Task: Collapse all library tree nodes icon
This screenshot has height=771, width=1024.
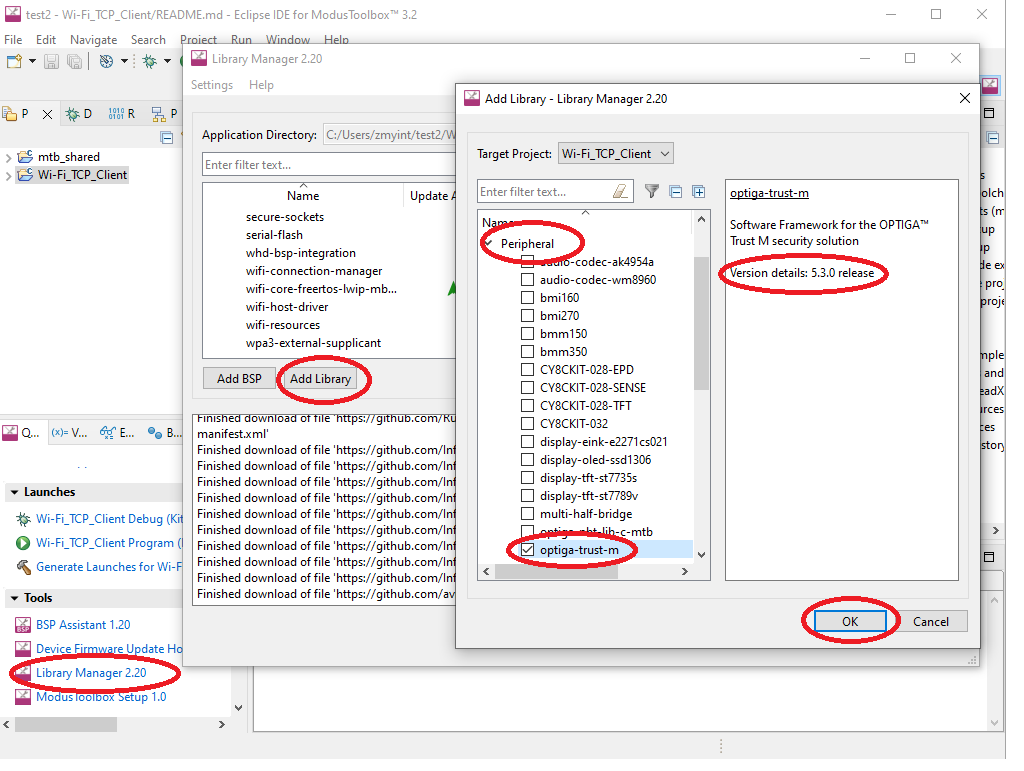Action: click(x=676, y=192)
